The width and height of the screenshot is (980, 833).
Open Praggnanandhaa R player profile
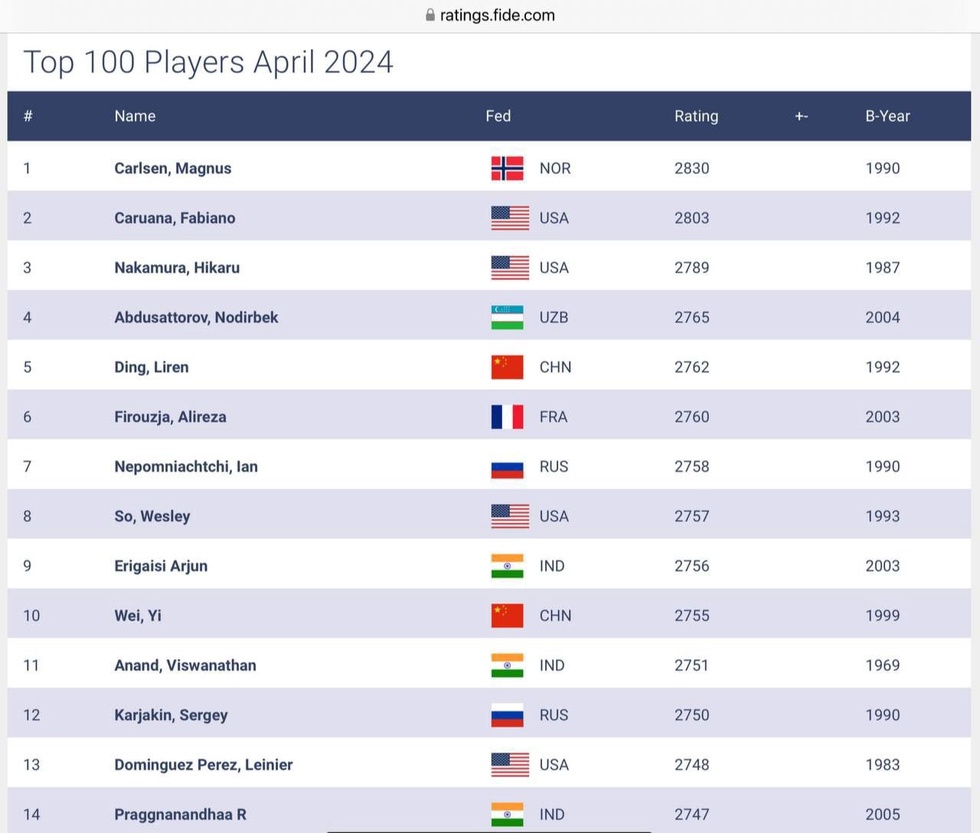(180, 814)
